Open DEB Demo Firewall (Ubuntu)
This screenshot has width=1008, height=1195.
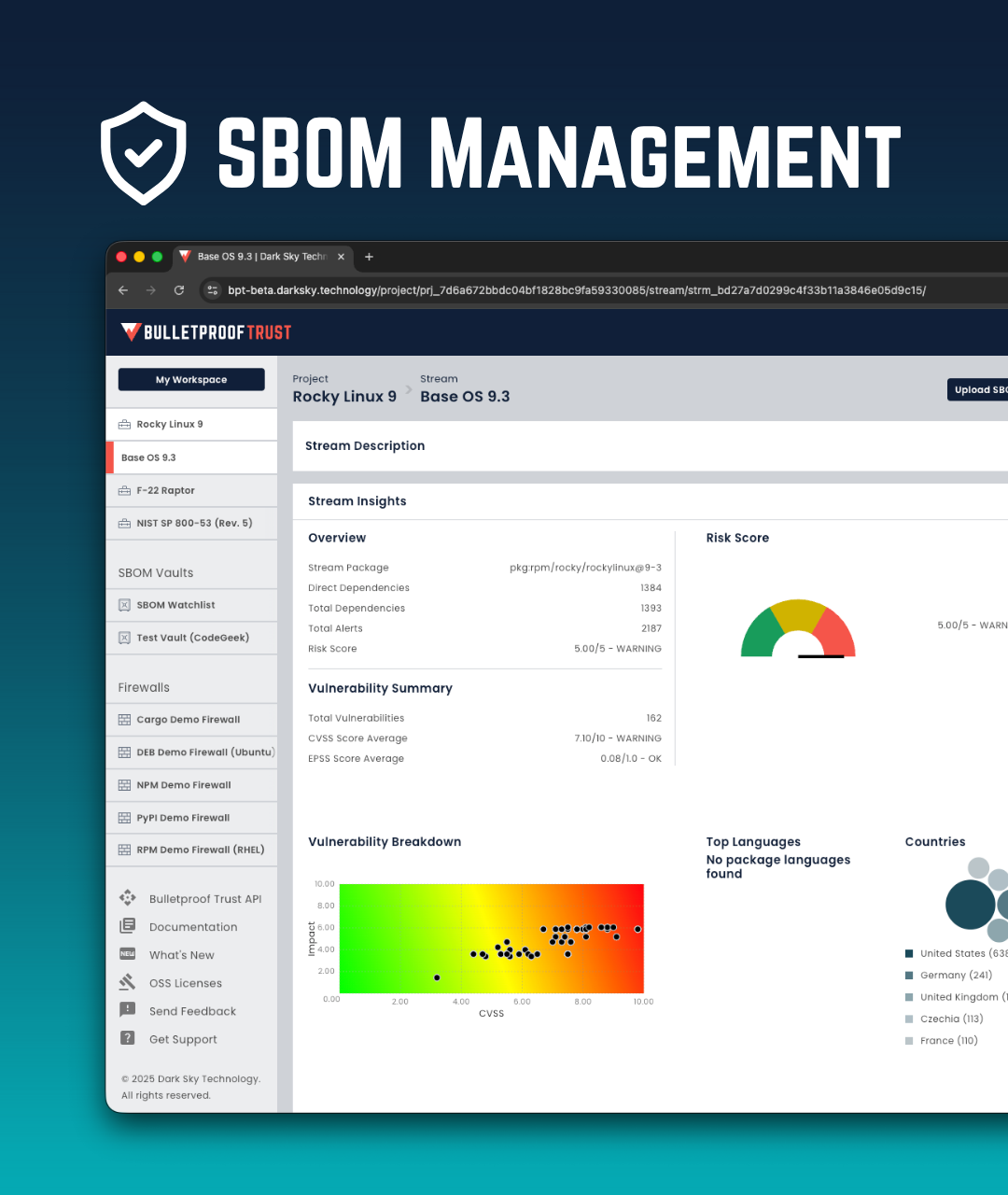pos(191,752)
